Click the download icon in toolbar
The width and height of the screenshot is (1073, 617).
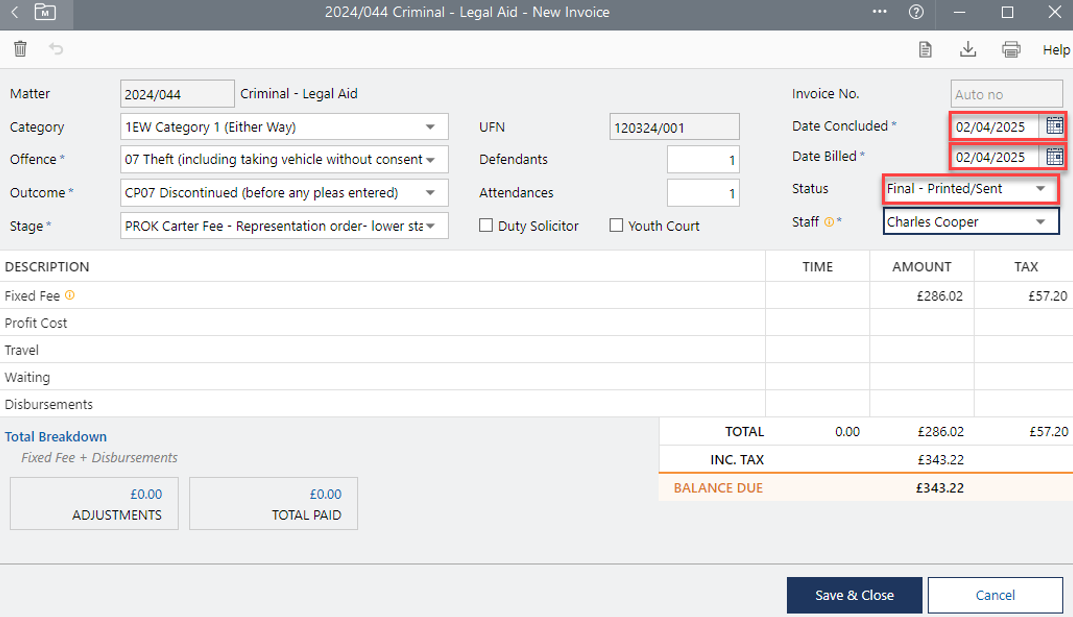coord(967,50)
